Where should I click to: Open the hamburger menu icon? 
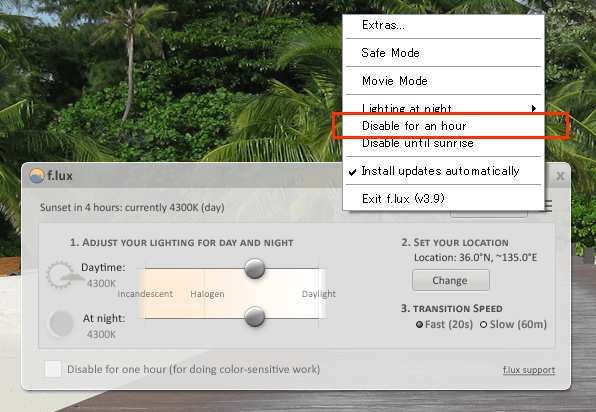[x=548, y=206]
